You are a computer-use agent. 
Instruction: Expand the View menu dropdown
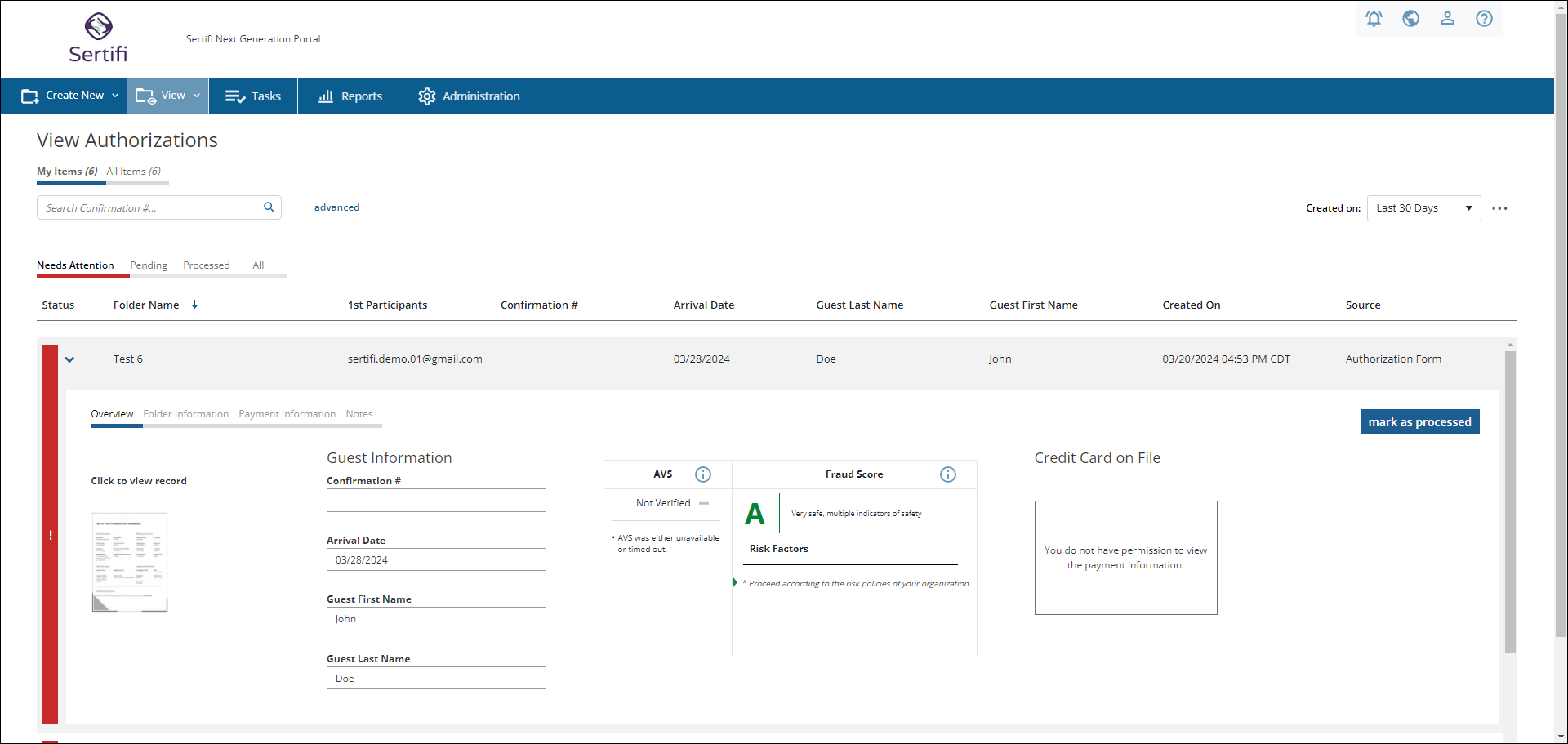tap(168, 96)
